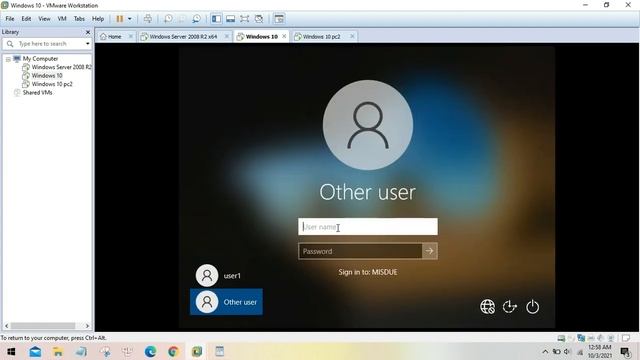The height and width of the screenshot is (360, 640).
Task: Click the Sign in to: MISDUE text
Action: [x=368, y=272]
